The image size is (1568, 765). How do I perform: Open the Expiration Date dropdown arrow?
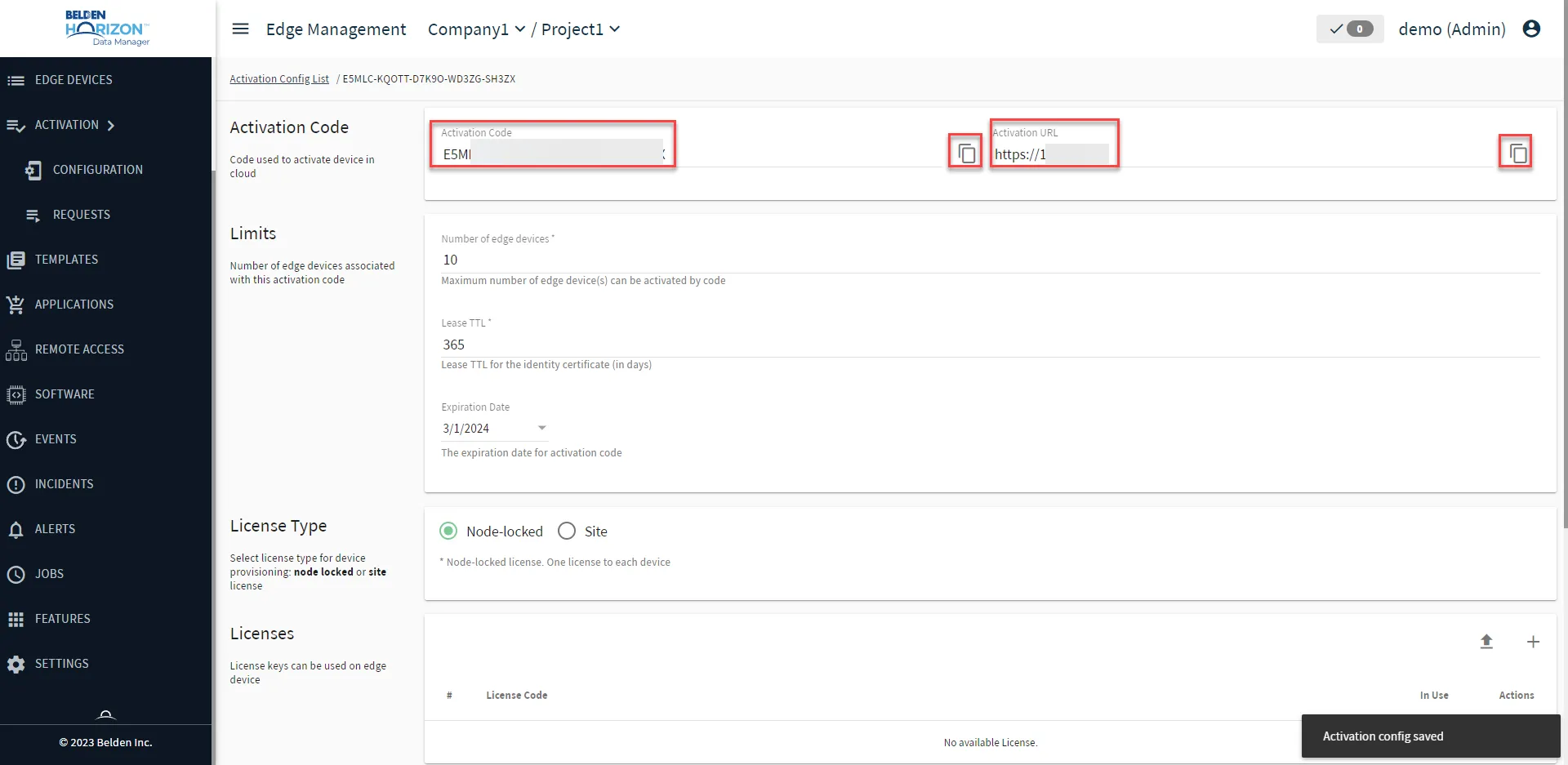tap(541, 428)
